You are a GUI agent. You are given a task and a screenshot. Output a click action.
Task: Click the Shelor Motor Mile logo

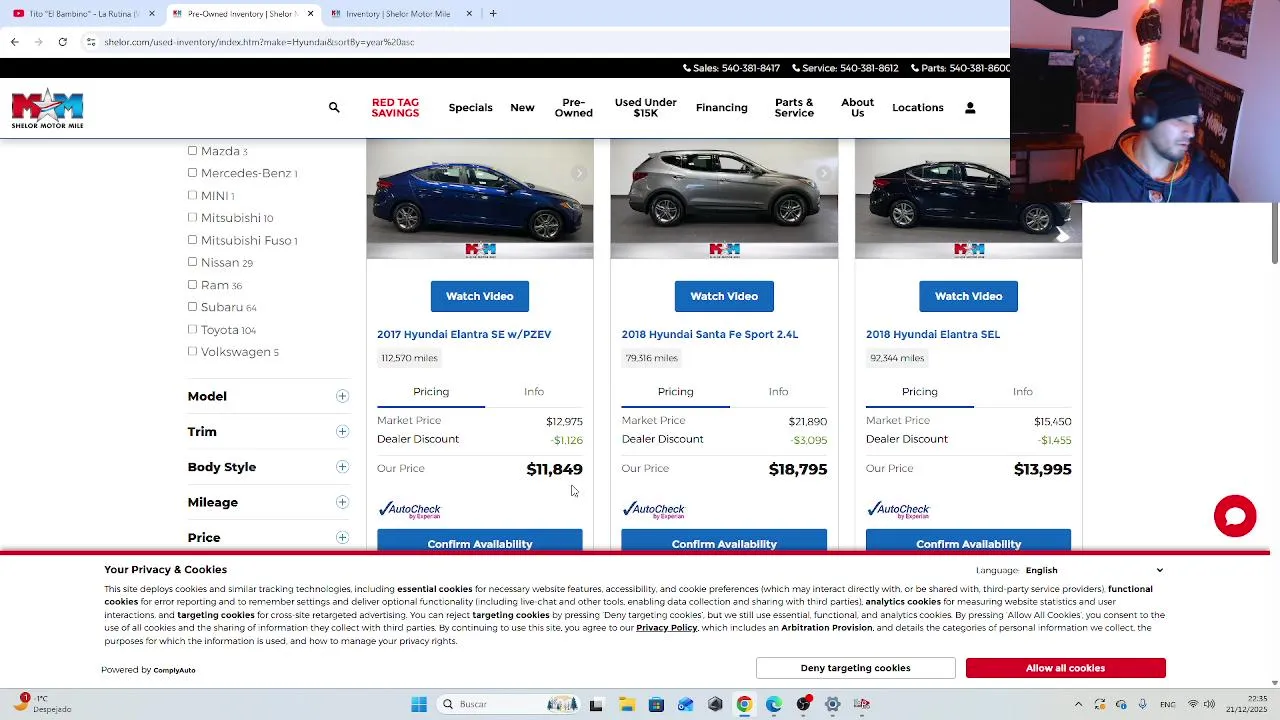pos(47,108)
